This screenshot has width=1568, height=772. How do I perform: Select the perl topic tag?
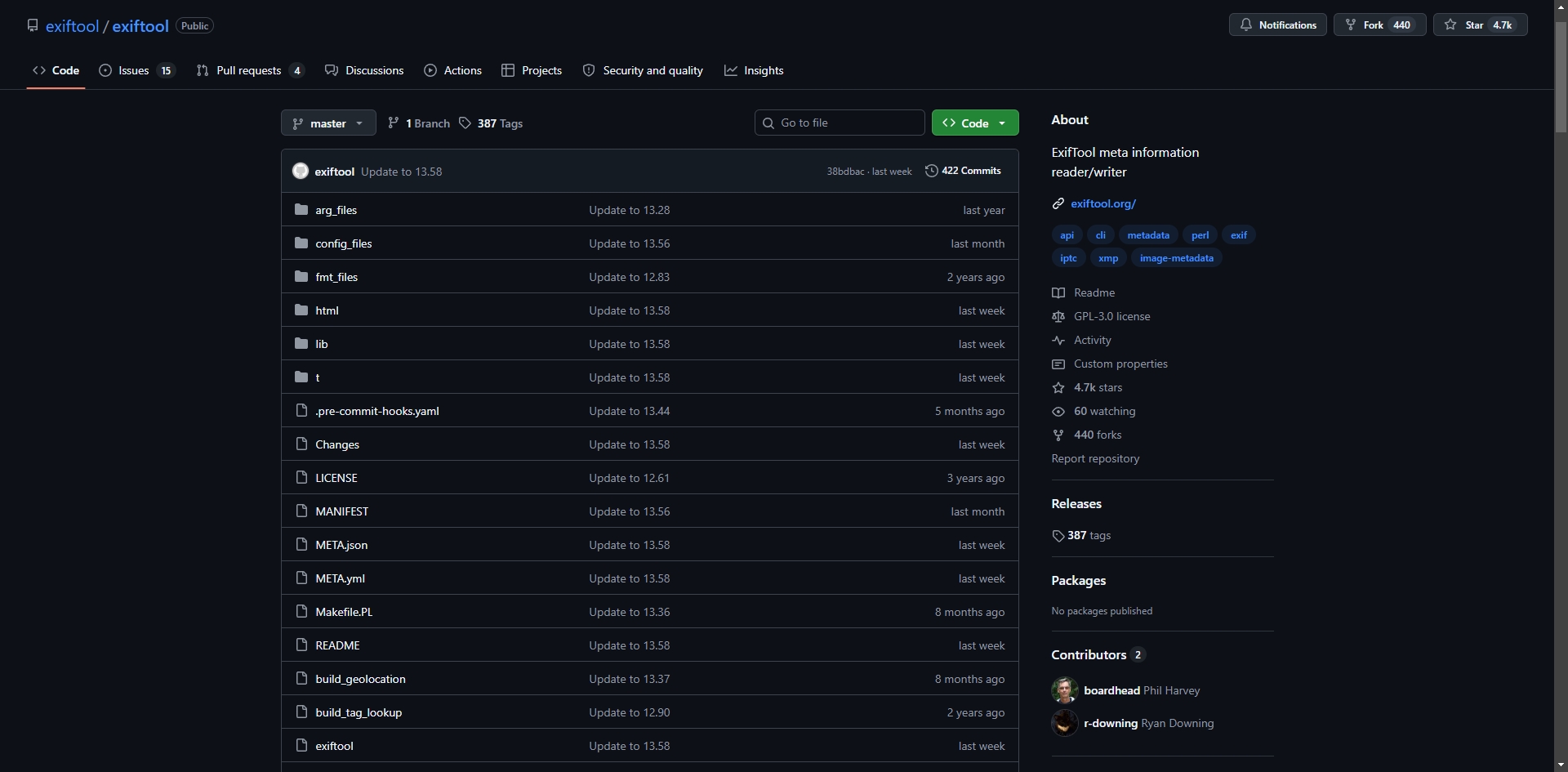[1200, 235]
